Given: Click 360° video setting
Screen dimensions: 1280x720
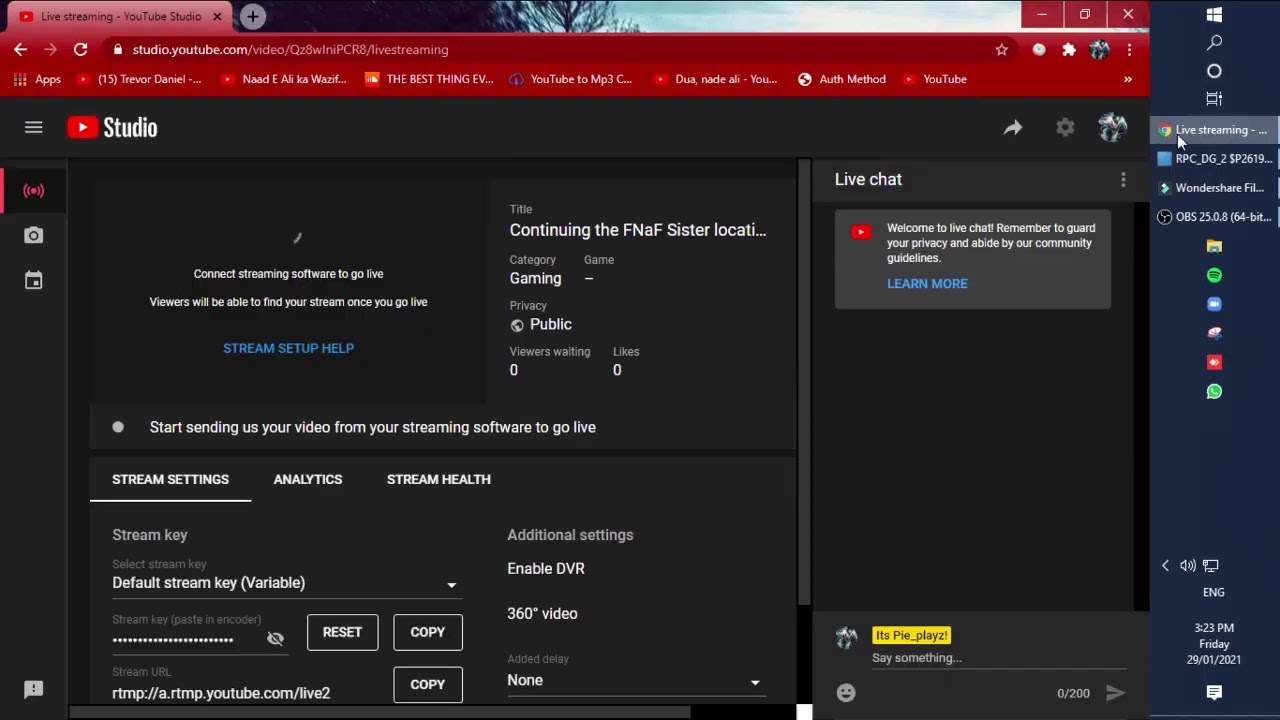Looking at the screenshot, I should click(x=542, y=613).
